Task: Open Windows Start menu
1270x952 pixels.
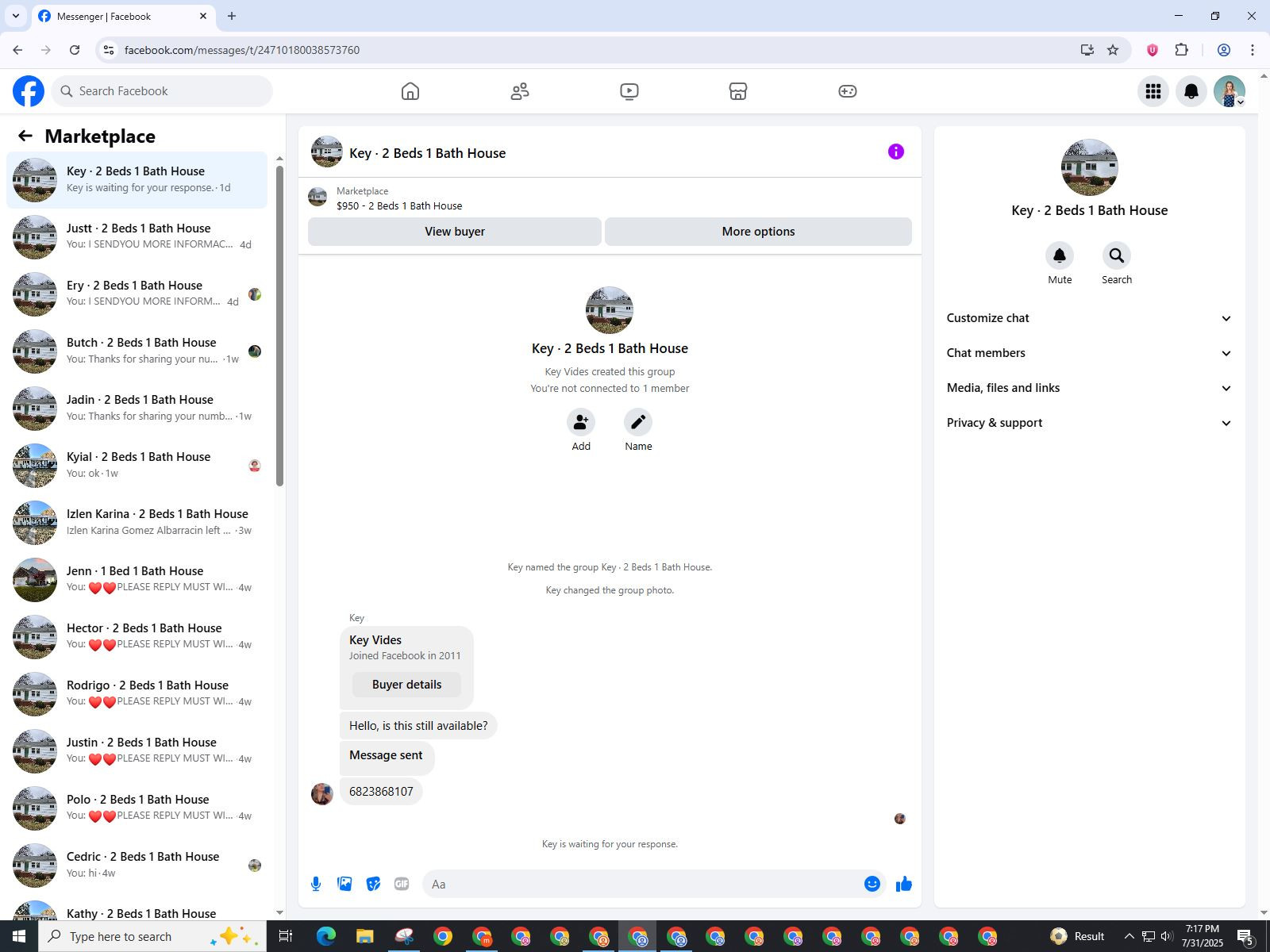Action: point(19,936)
